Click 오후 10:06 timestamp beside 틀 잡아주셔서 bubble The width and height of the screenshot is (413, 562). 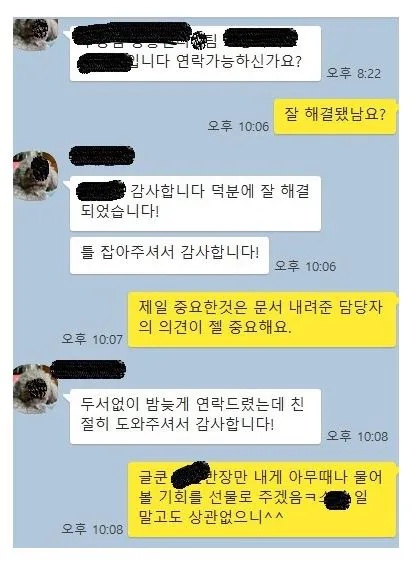305,266
